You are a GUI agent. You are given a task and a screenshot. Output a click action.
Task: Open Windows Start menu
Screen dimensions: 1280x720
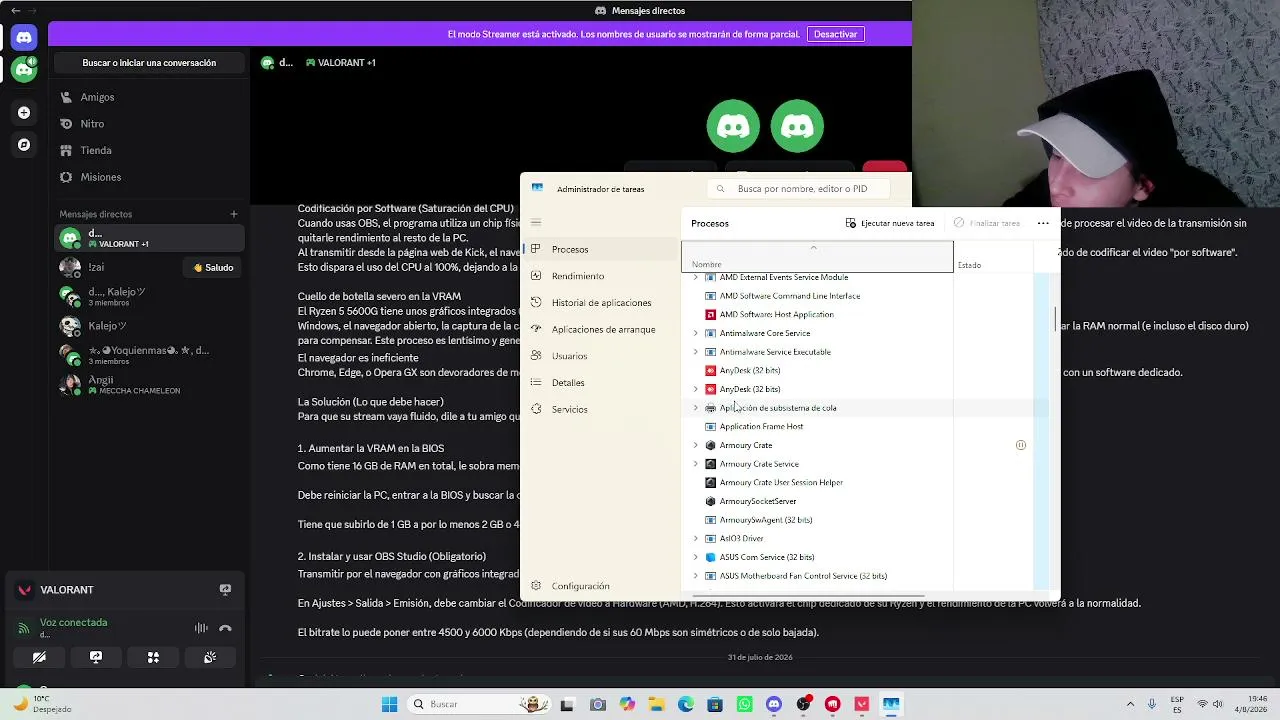[x=389, y=704]
